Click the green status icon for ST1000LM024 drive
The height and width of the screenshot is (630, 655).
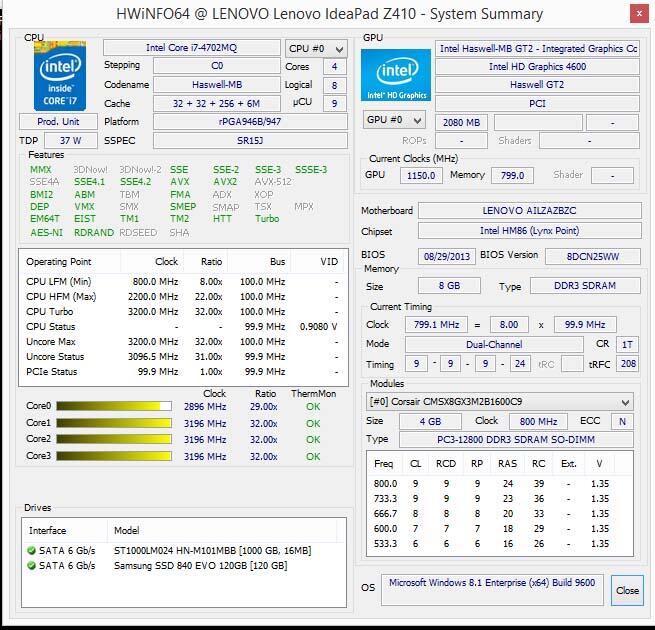(x=31, y=551)
